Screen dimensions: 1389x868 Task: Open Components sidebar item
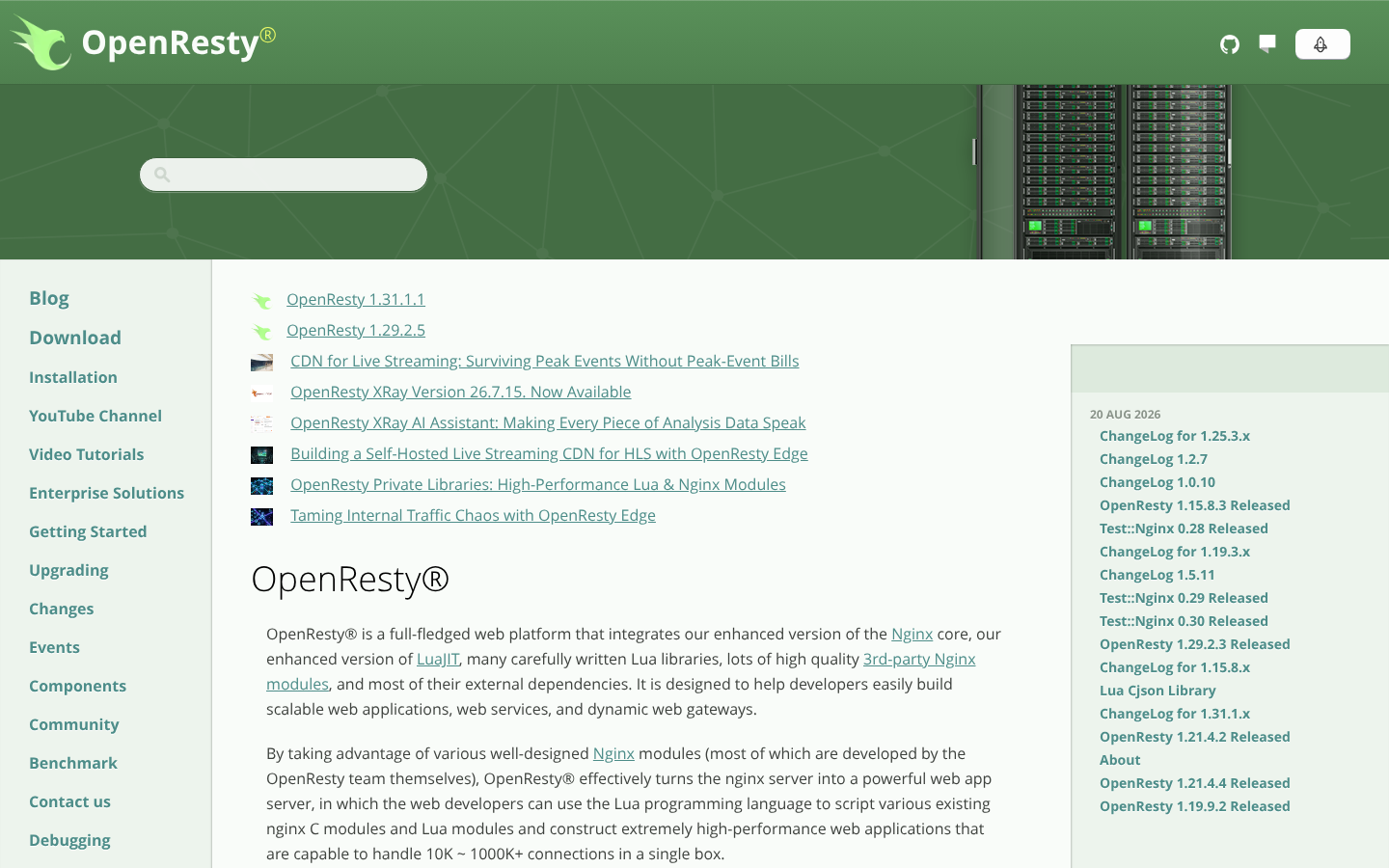[77, 686]
